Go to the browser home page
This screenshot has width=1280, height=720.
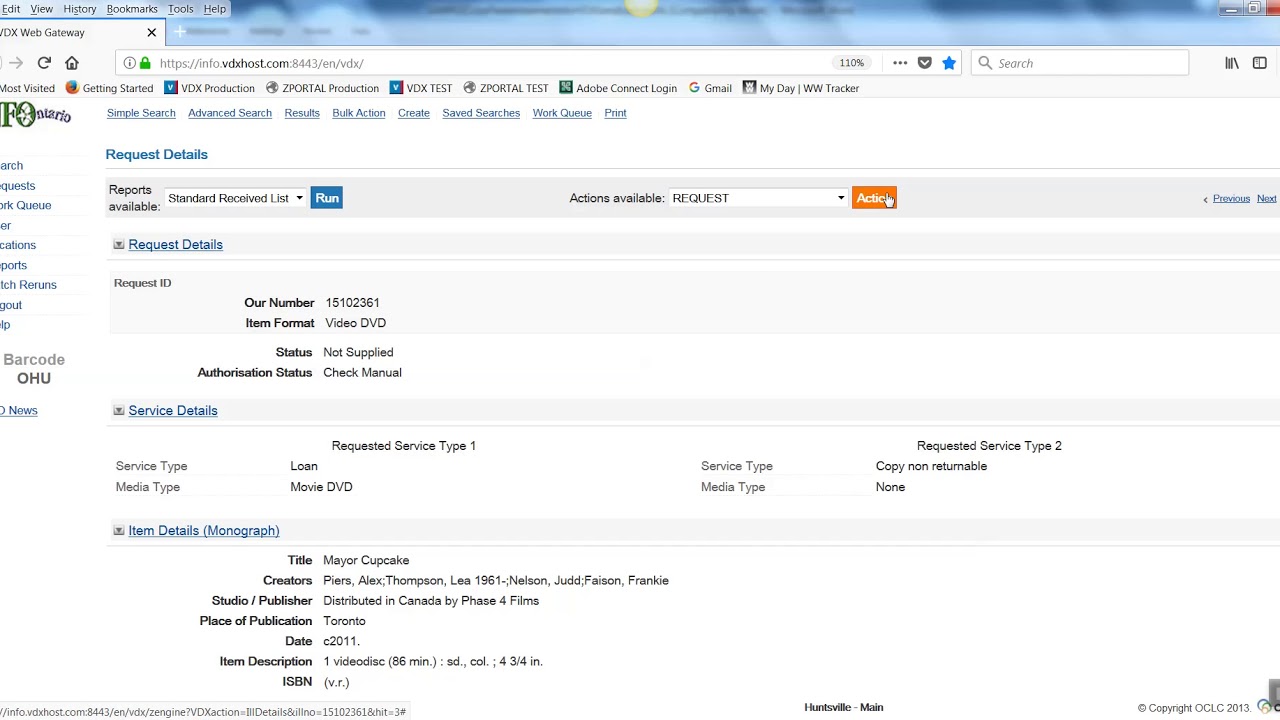point(72,63)
